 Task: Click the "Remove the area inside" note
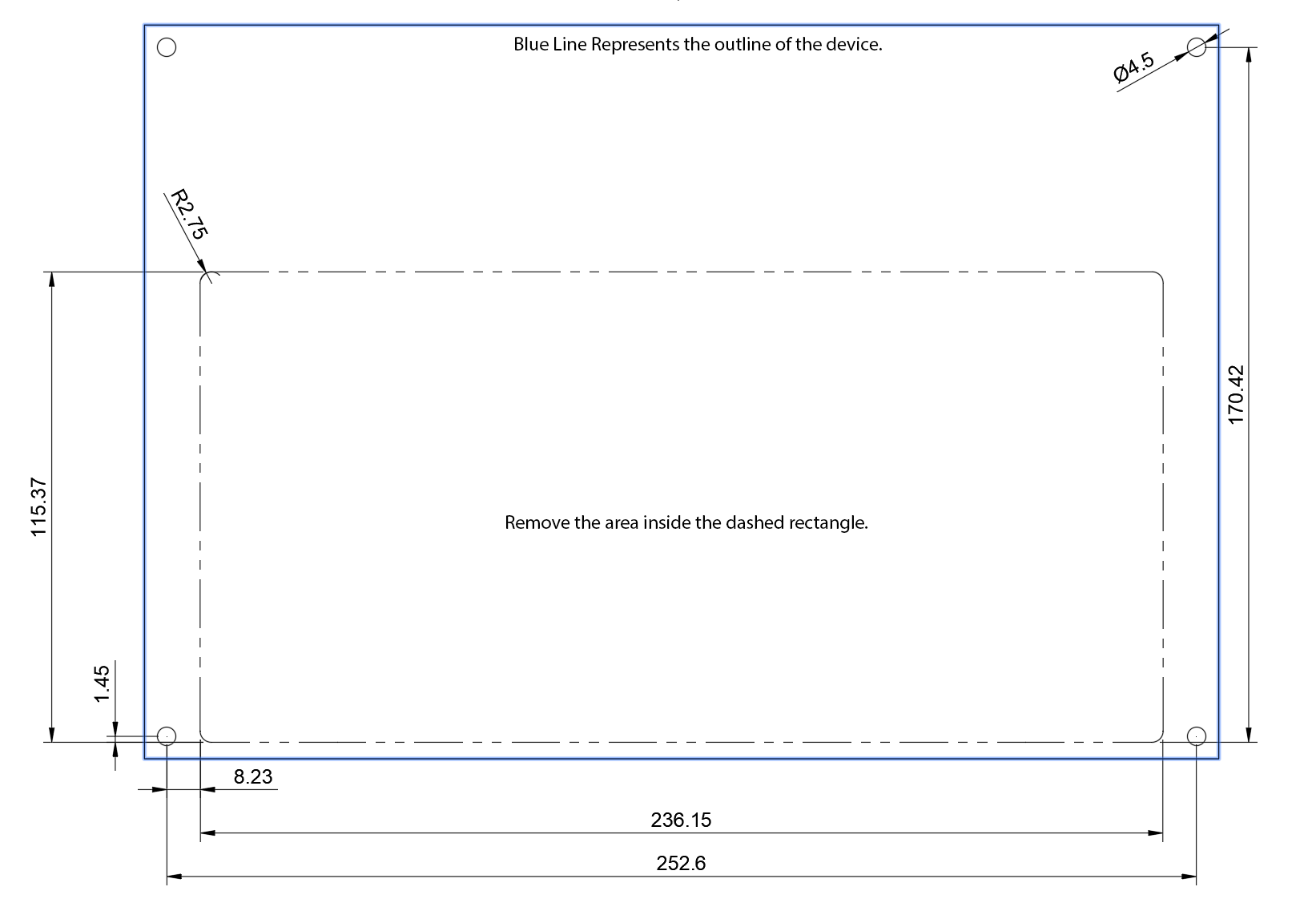coord(686,522)
